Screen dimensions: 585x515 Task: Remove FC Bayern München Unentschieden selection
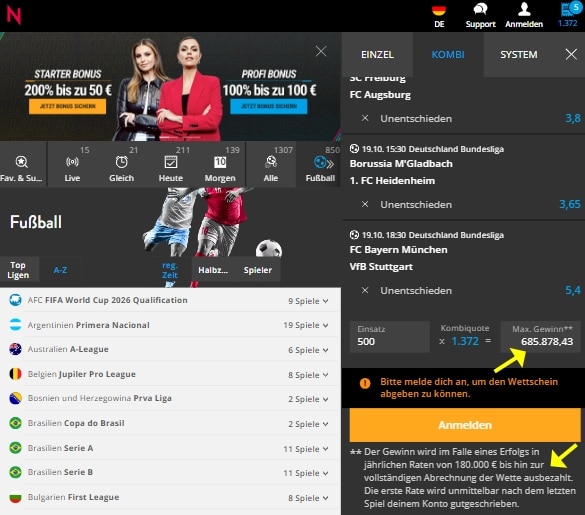coord(365,290)
